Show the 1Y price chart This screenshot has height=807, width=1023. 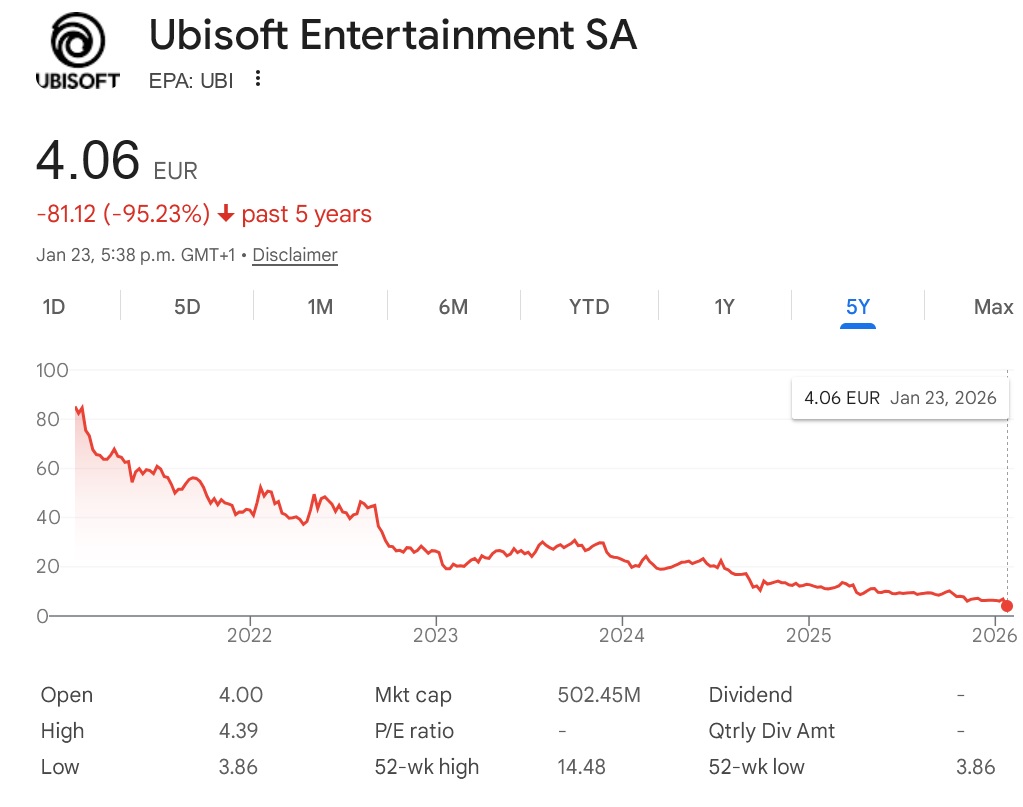(724, 307)
